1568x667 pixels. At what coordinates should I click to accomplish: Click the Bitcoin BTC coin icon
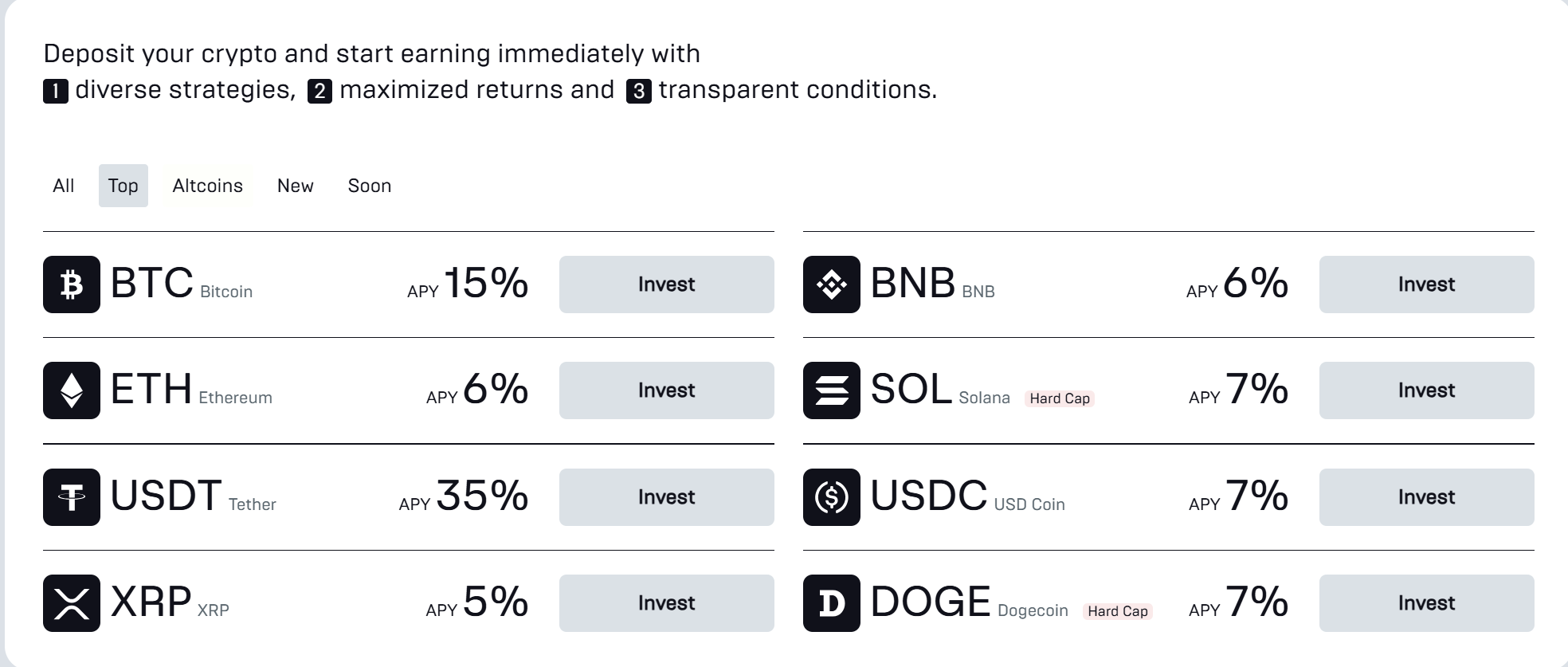72,284
